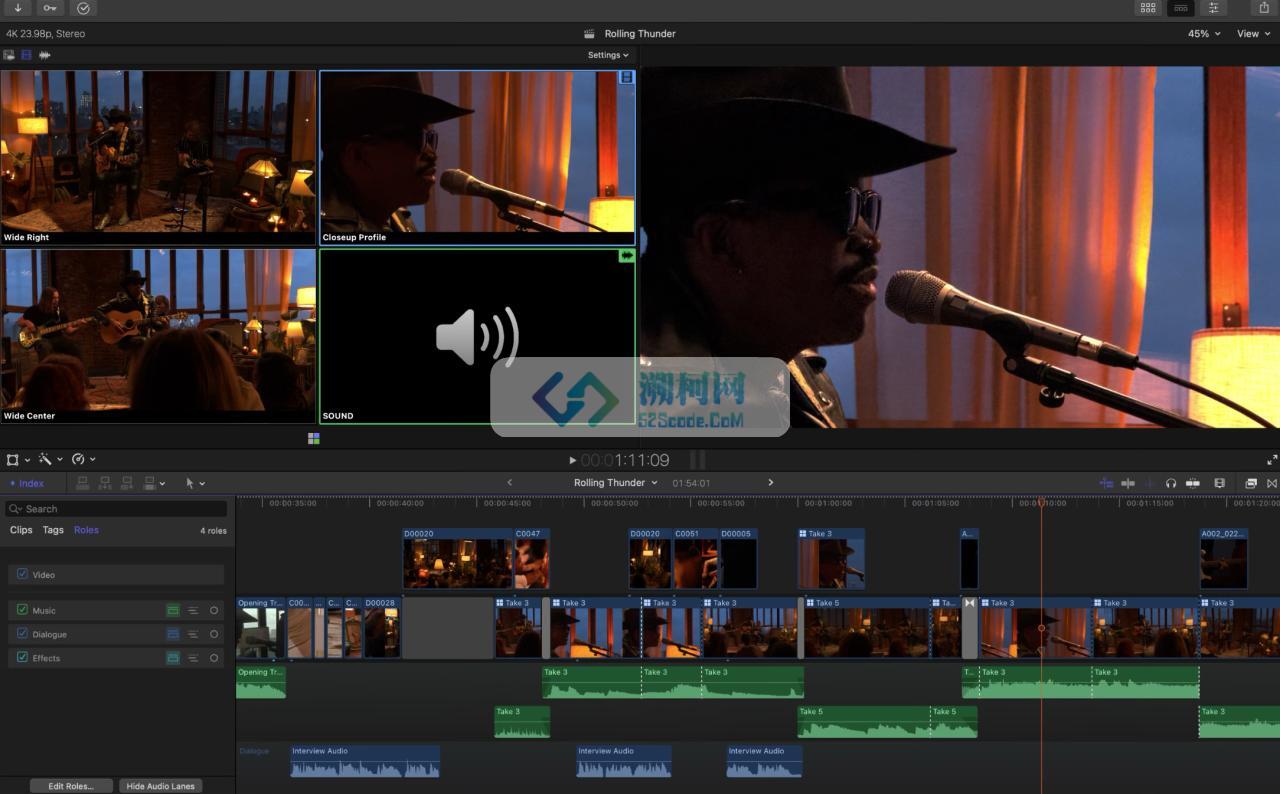The image size is (1280, 794).
Task: Enter full-screen viewer with expand arrows icon
Action: tap(1272, 460)
